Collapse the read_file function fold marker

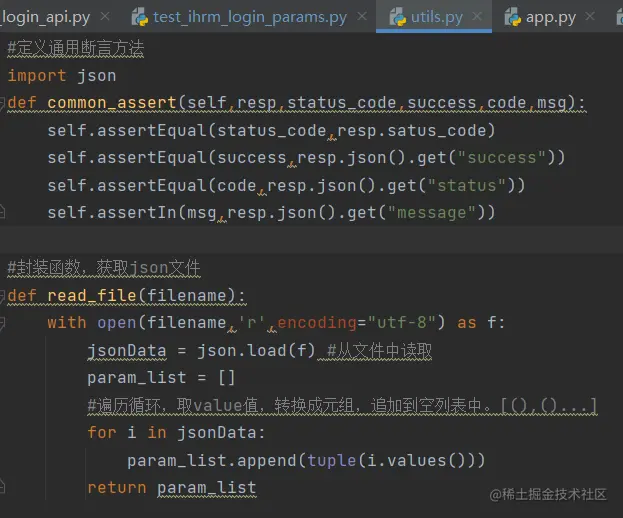2,296
